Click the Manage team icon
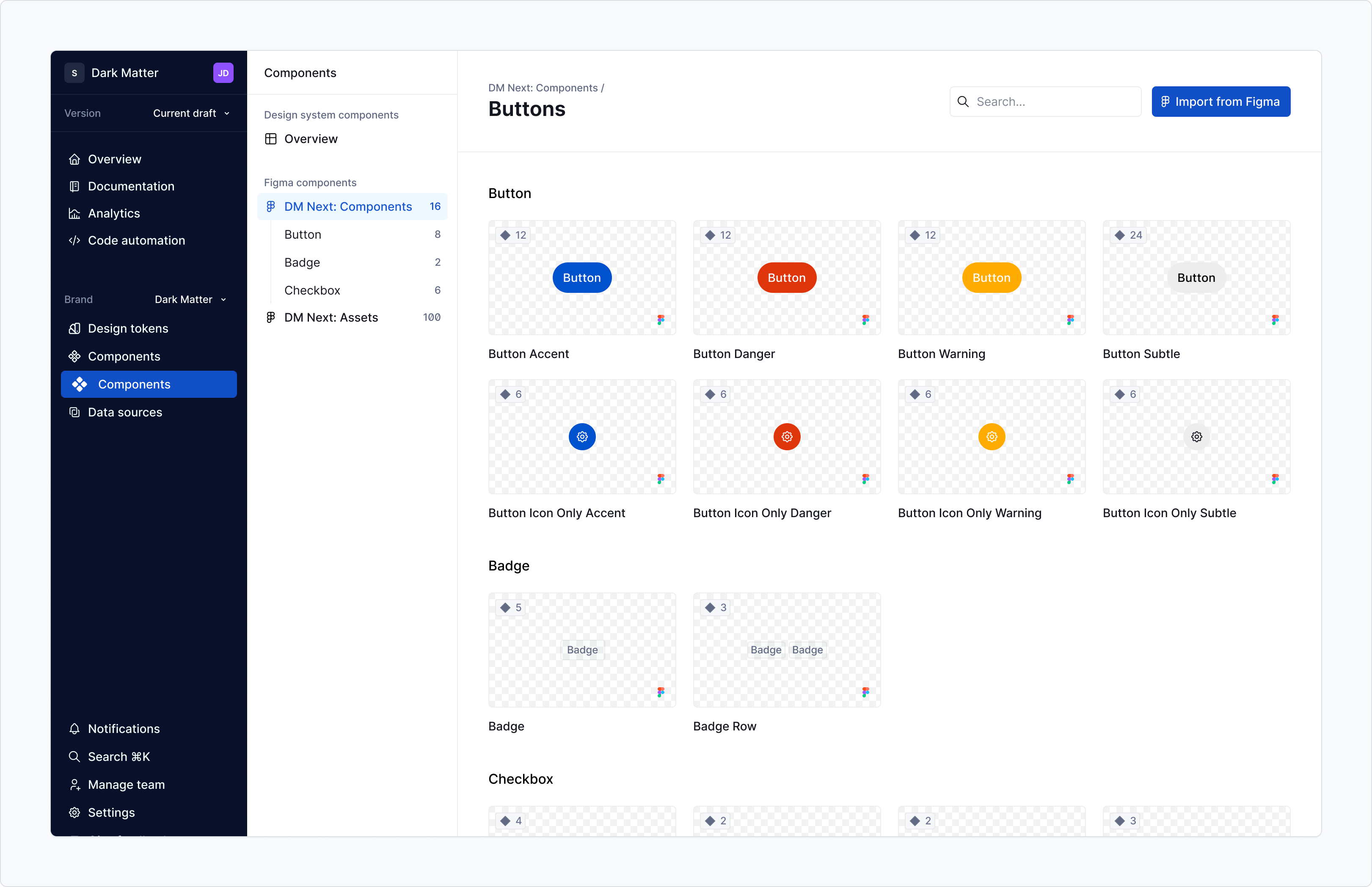 point(75,785)
